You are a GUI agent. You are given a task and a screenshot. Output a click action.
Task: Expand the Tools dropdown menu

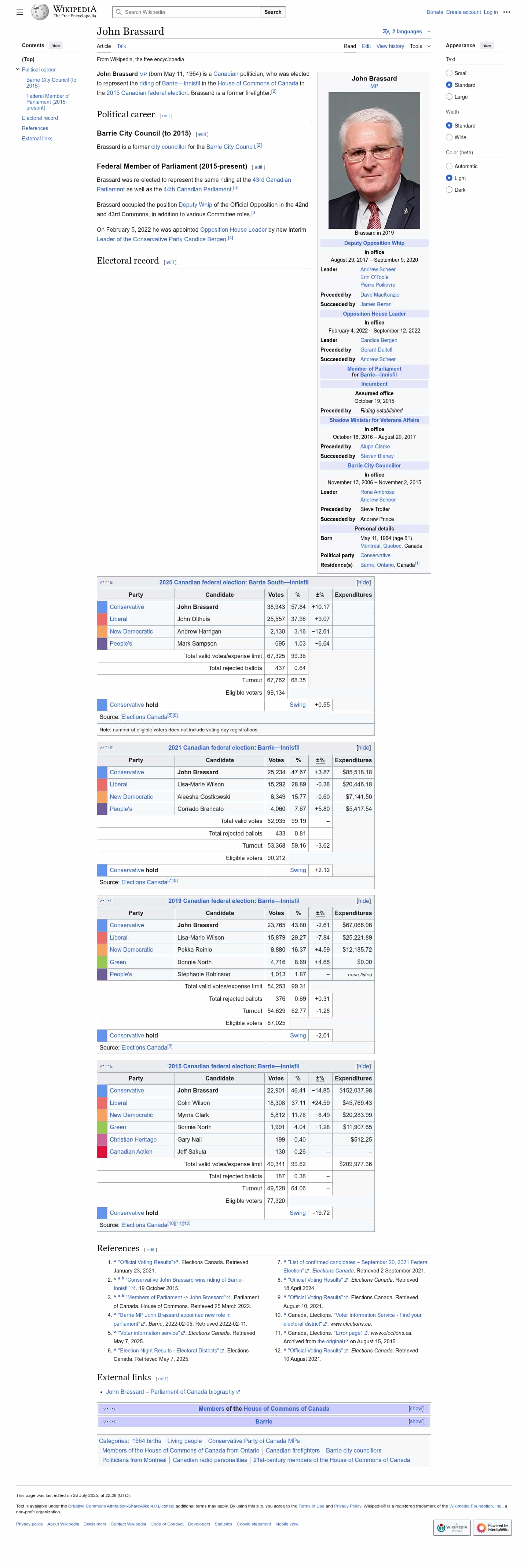click(419, 46)
